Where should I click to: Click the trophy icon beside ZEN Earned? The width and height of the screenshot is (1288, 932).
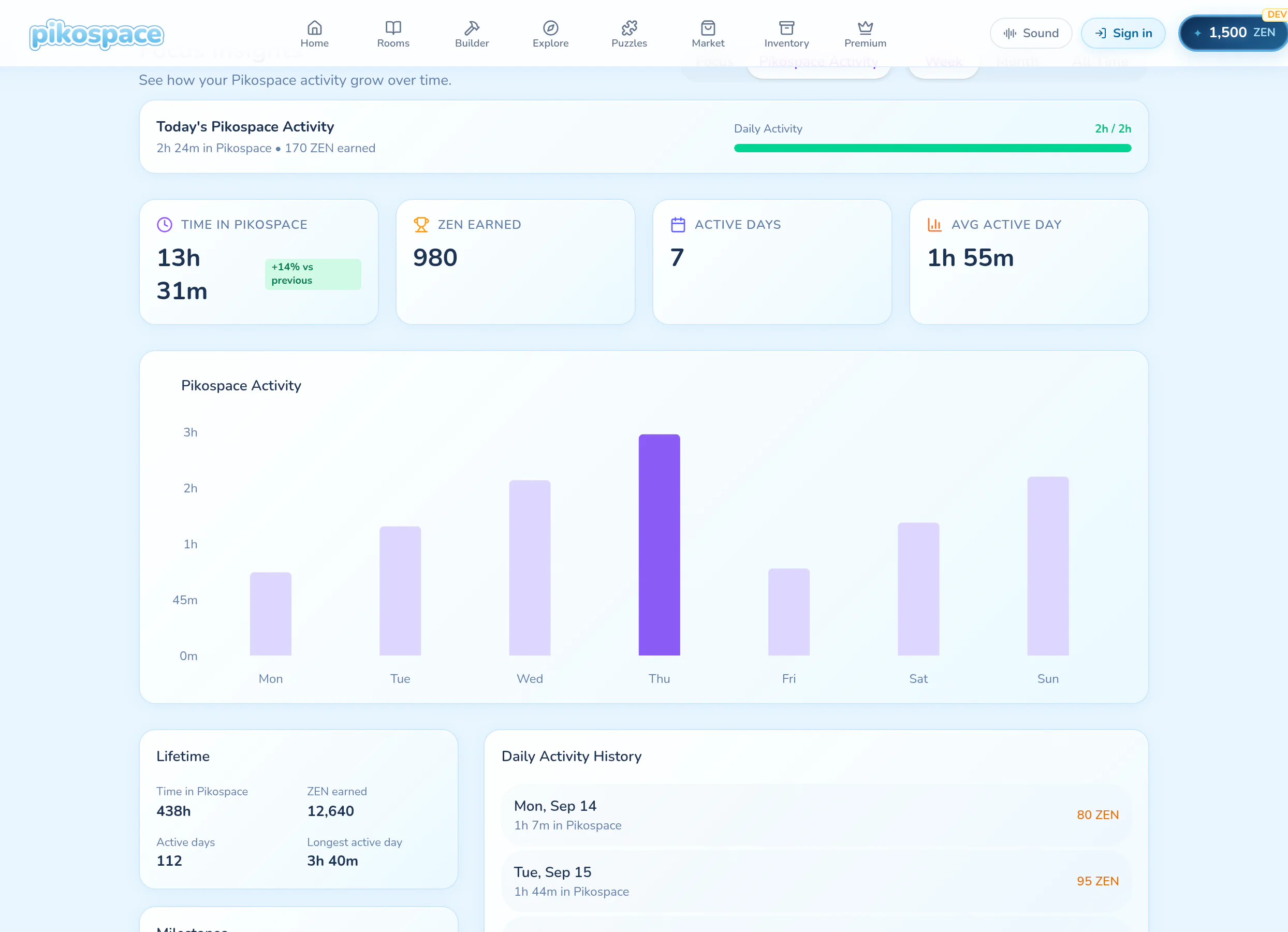point(421,224)
